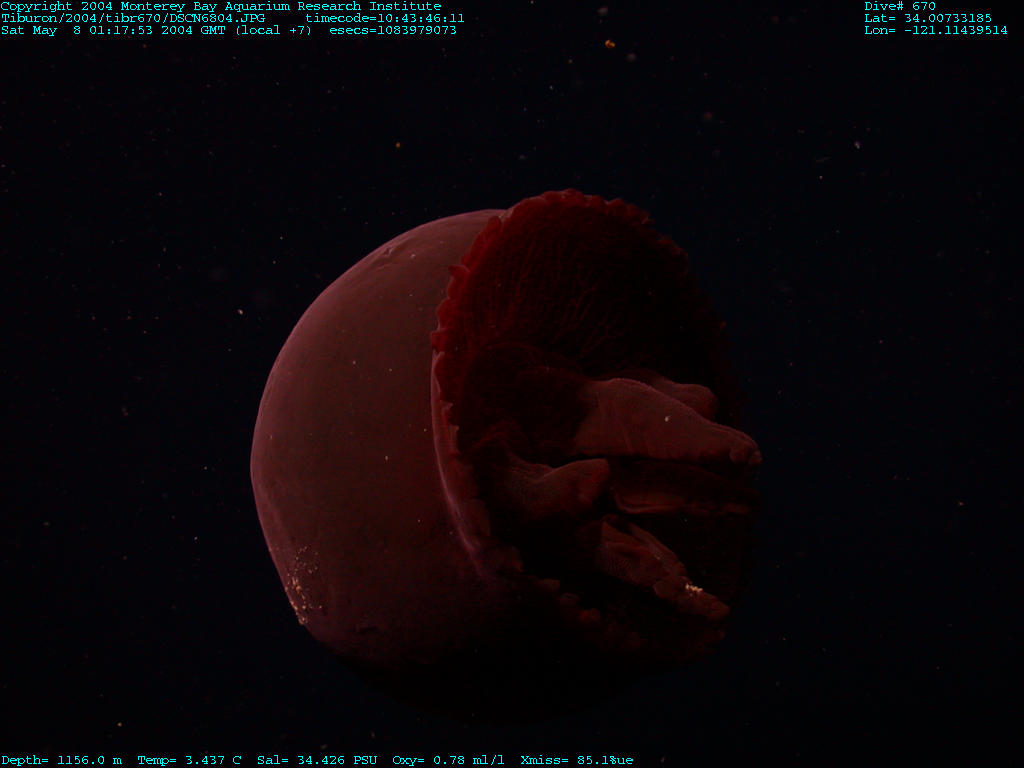Screen dimensions: 1024x768
Task: Click the 'Lon= -121.11439514' reading
Action: pos(935,30)
